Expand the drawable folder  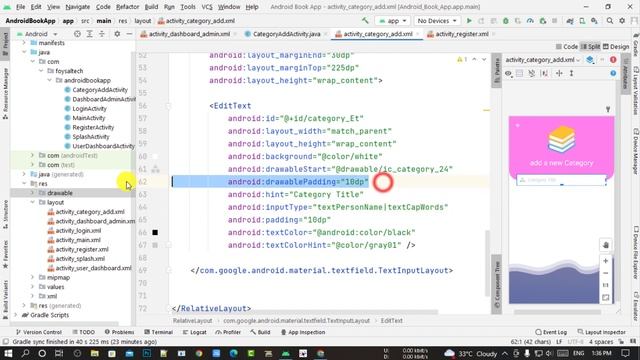[x=33, y=193]
